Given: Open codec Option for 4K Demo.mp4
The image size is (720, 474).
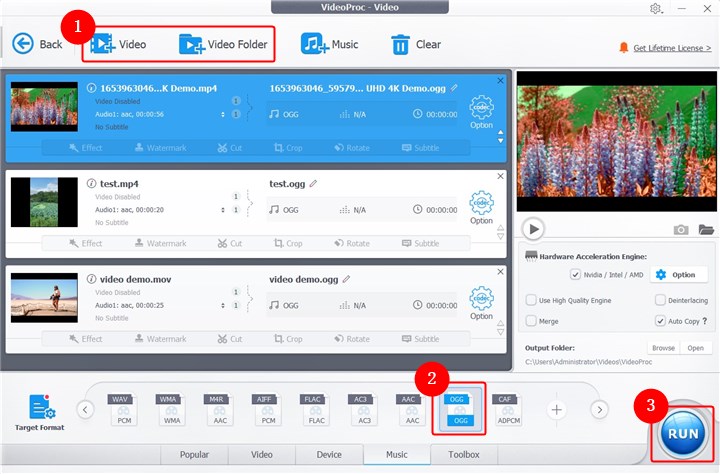Looking at the screenshot, I should 481,112.
